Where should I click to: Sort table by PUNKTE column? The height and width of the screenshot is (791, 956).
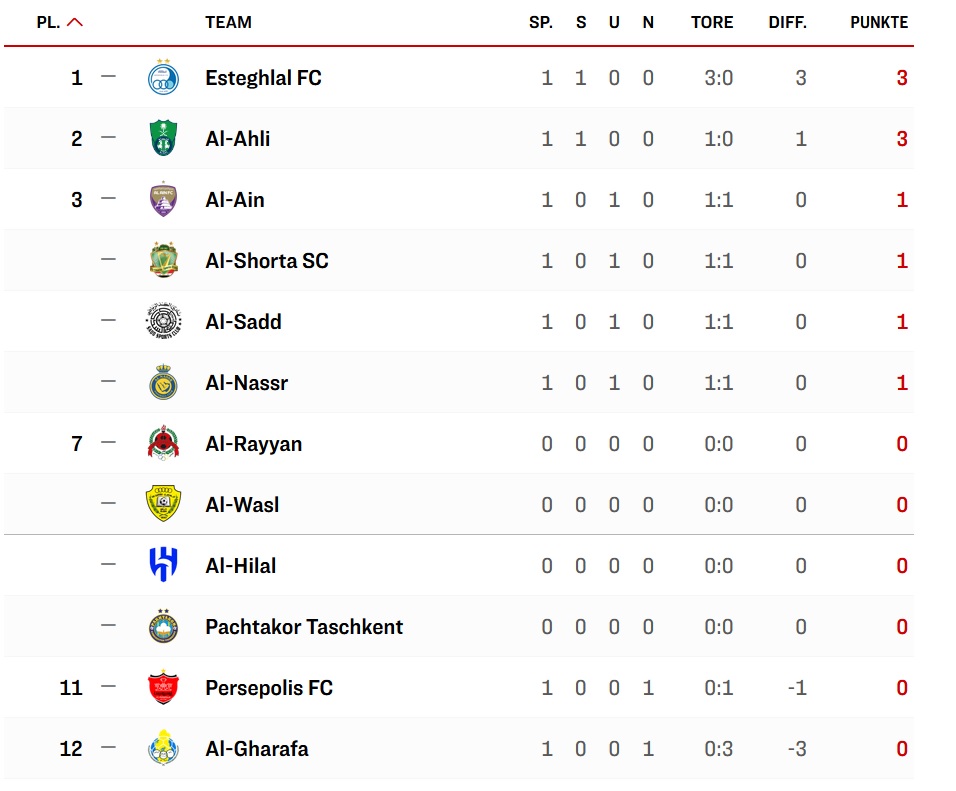click(x=879, y=22)
